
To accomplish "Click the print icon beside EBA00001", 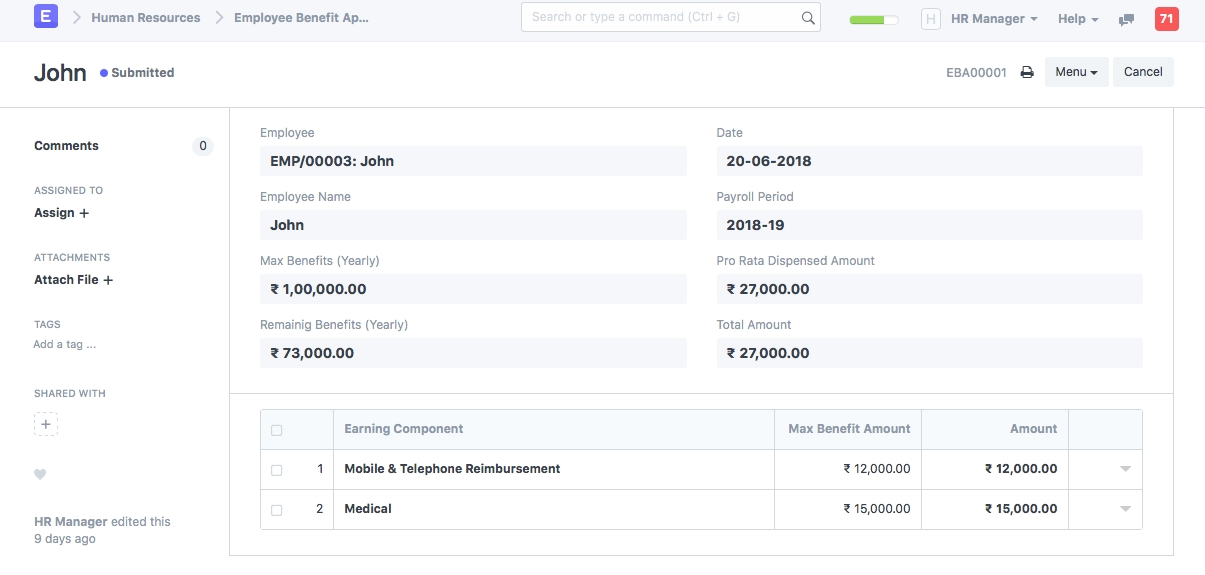I will tap(1026, 72).
